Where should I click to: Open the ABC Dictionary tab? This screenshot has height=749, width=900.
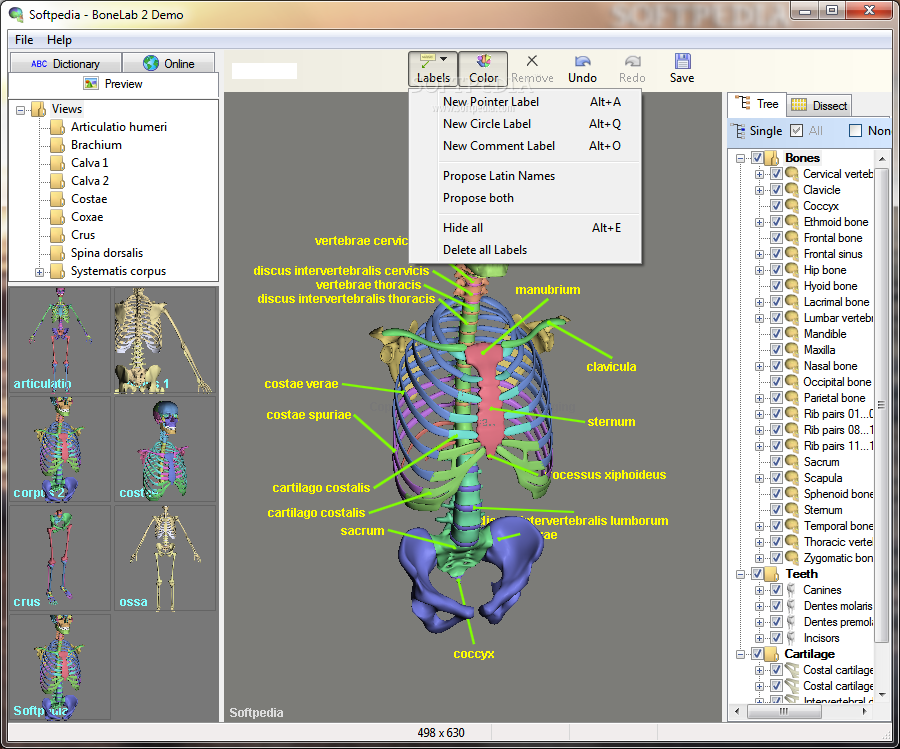pos(65,63)
